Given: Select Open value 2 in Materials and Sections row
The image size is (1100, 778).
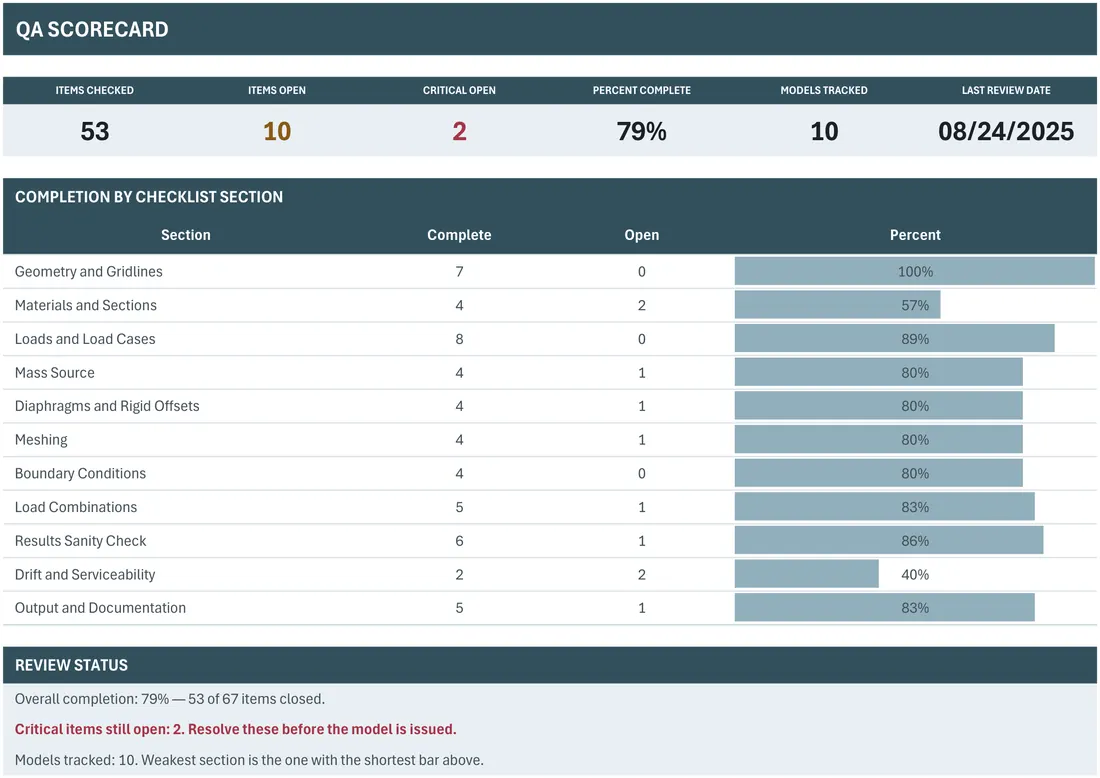Looking at the screenshot, I should point(641,305).
